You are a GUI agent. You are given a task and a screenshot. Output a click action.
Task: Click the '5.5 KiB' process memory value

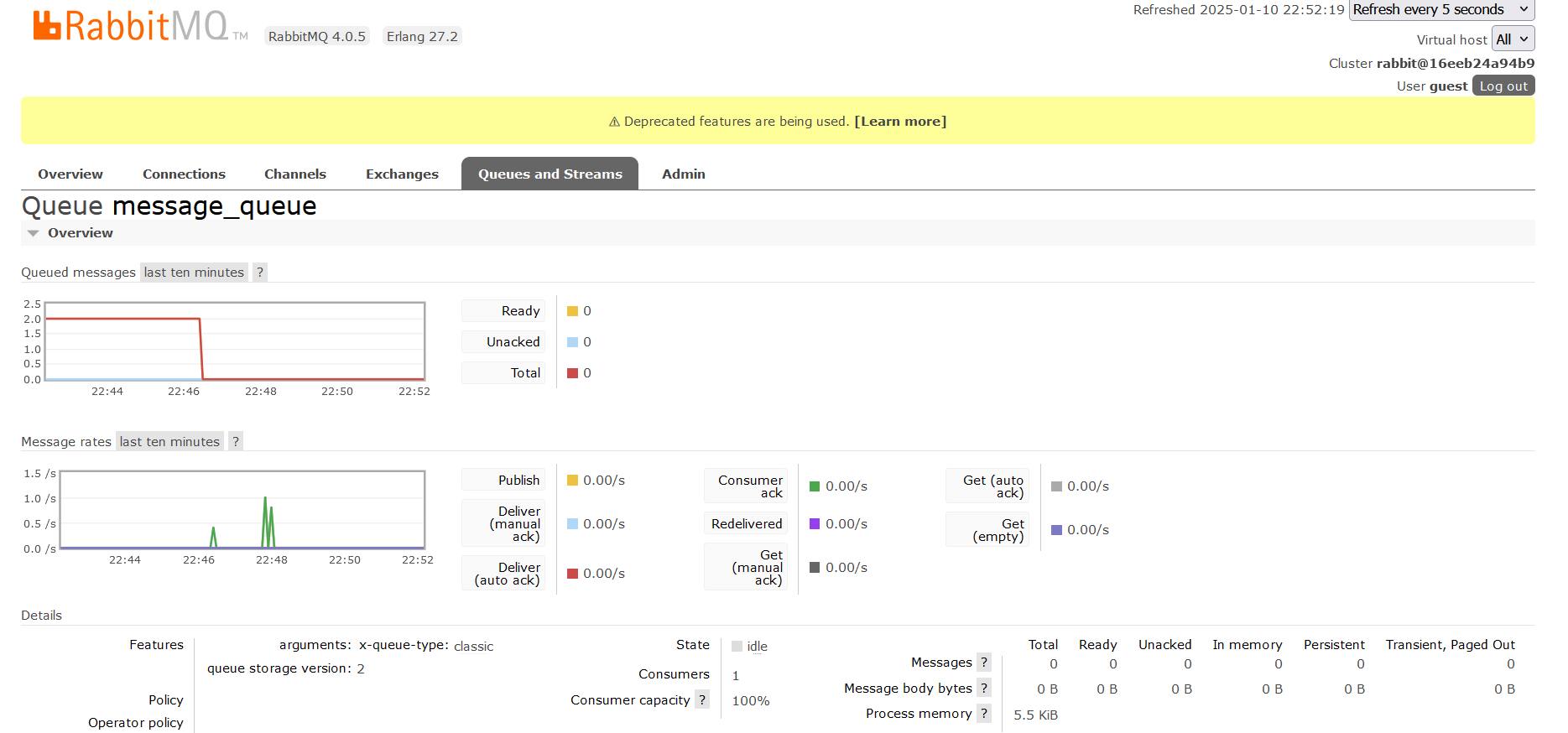click(1036, 715)
